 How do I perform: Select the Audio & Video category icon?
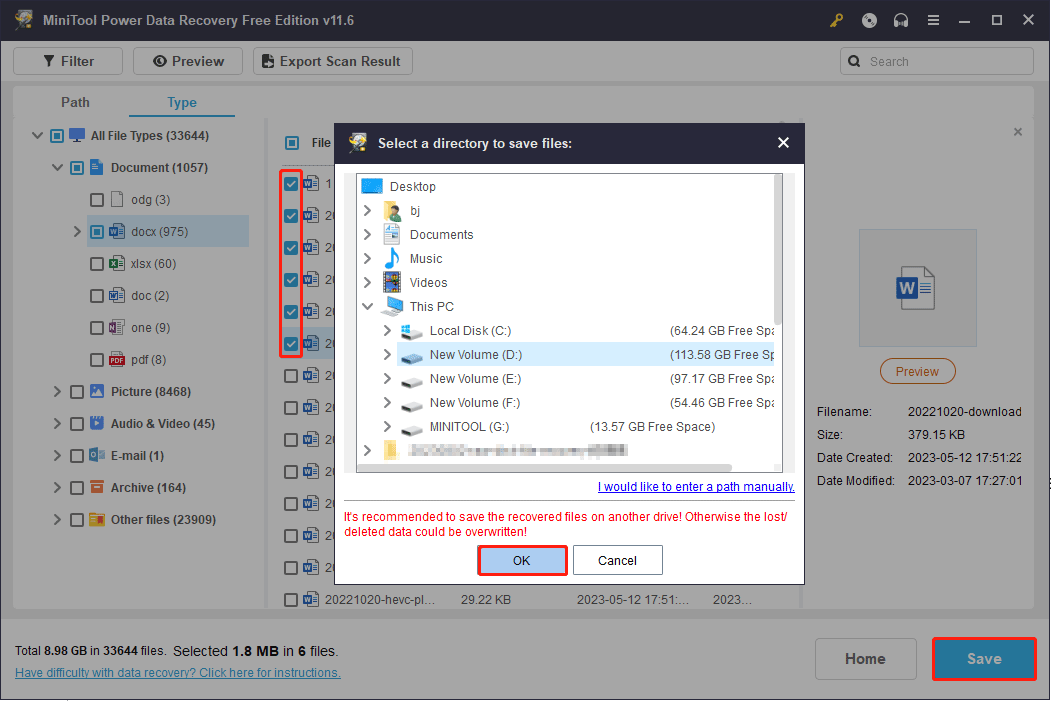tap(97, 423)
